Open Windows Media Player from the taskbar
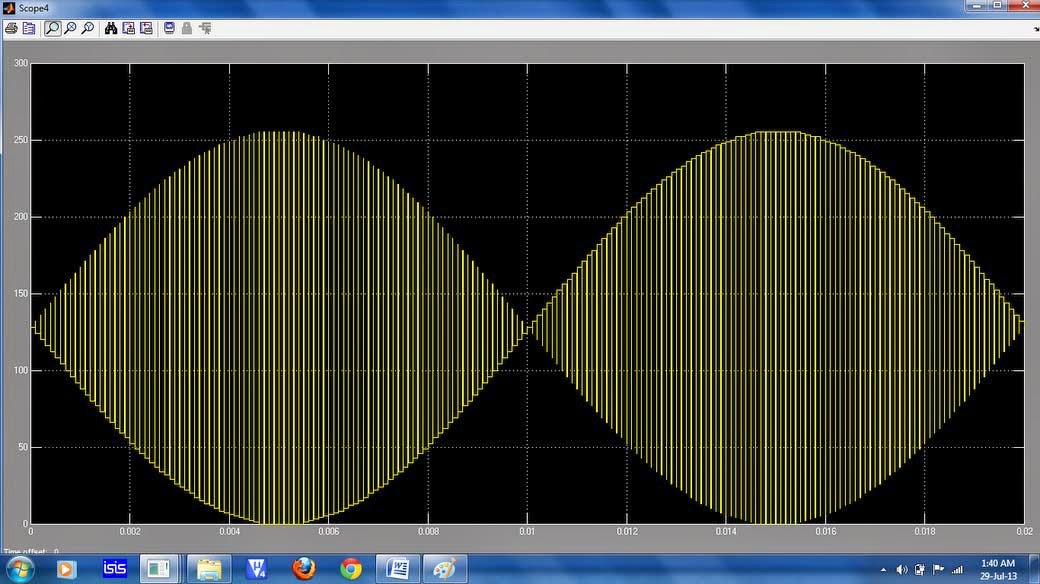The height and width of the screenshot is (584, 1040). 65,570
